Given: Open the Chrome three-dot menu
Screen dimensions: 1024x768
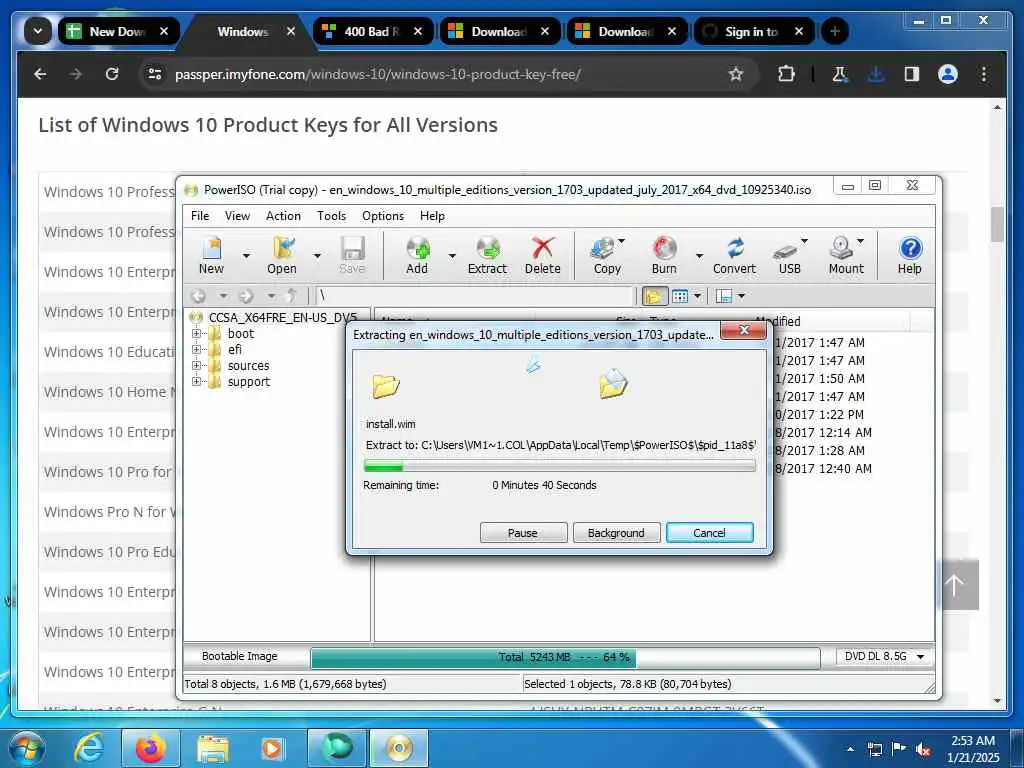Looking at the screenshot, I should click(x=984, y=74).
